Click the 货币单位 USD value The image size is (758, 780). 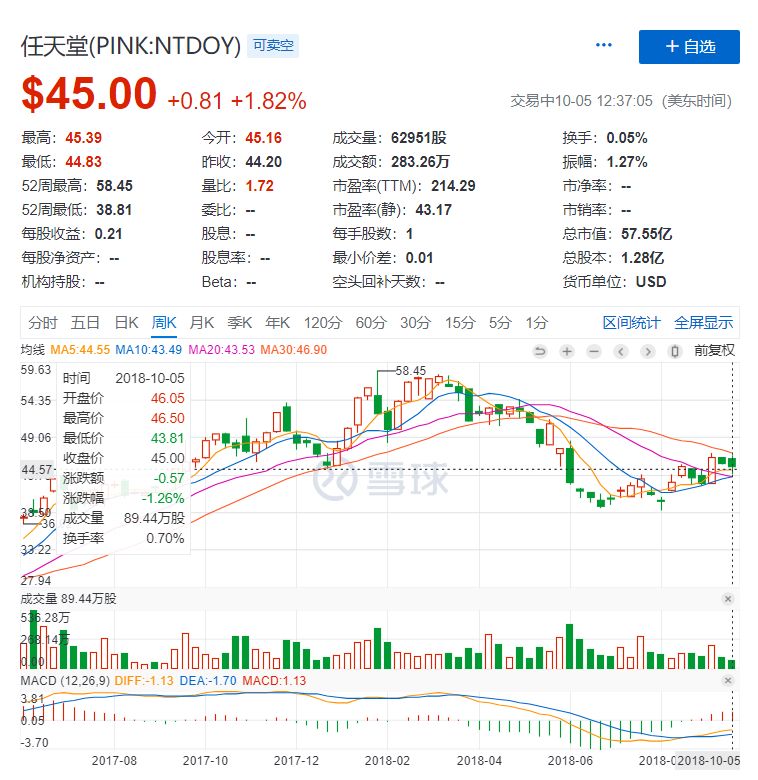651,282
